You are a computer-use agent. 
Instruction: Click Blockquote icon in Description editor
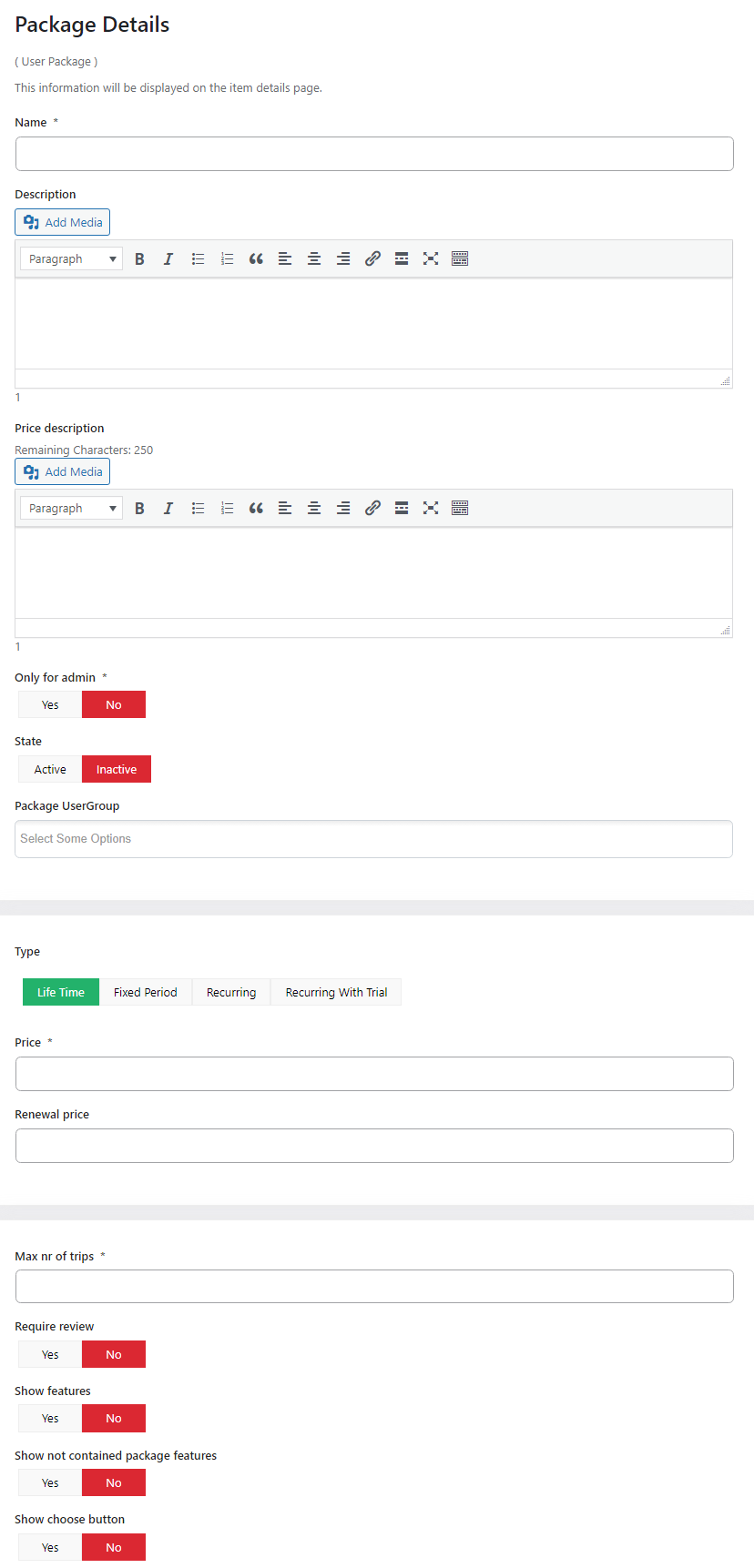point(256,259)
